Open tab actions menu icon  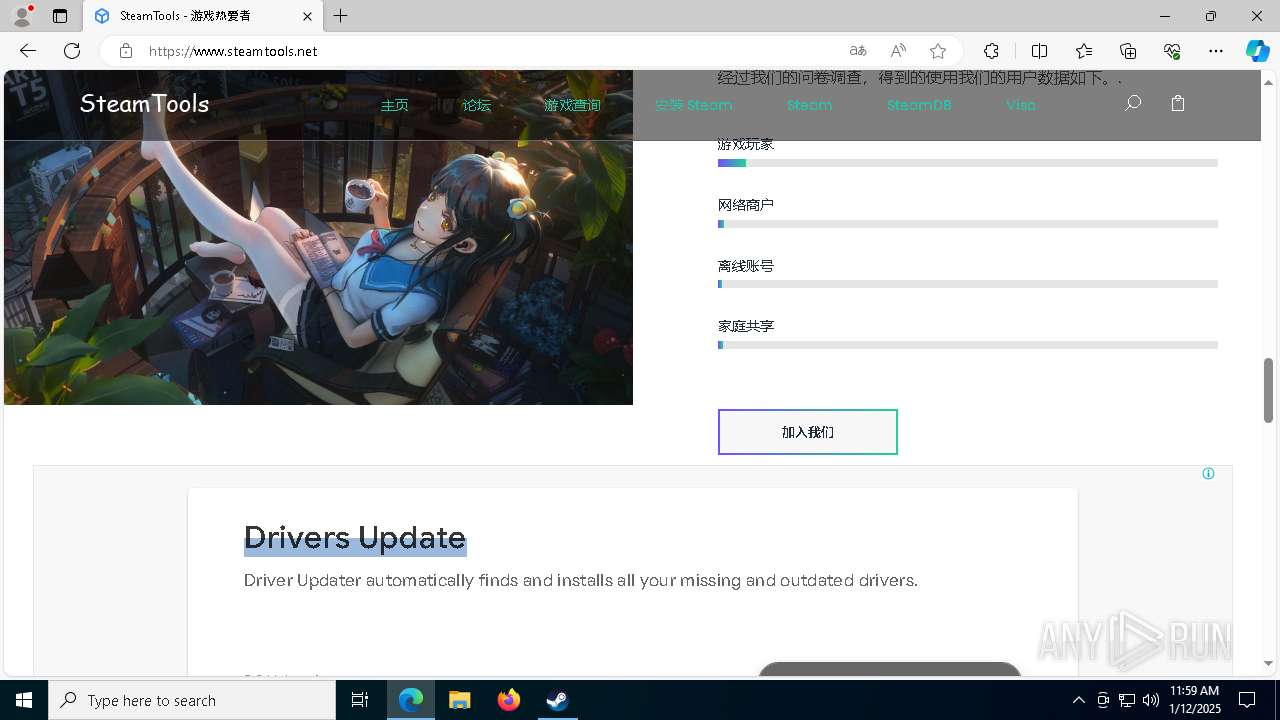point(60,16)
